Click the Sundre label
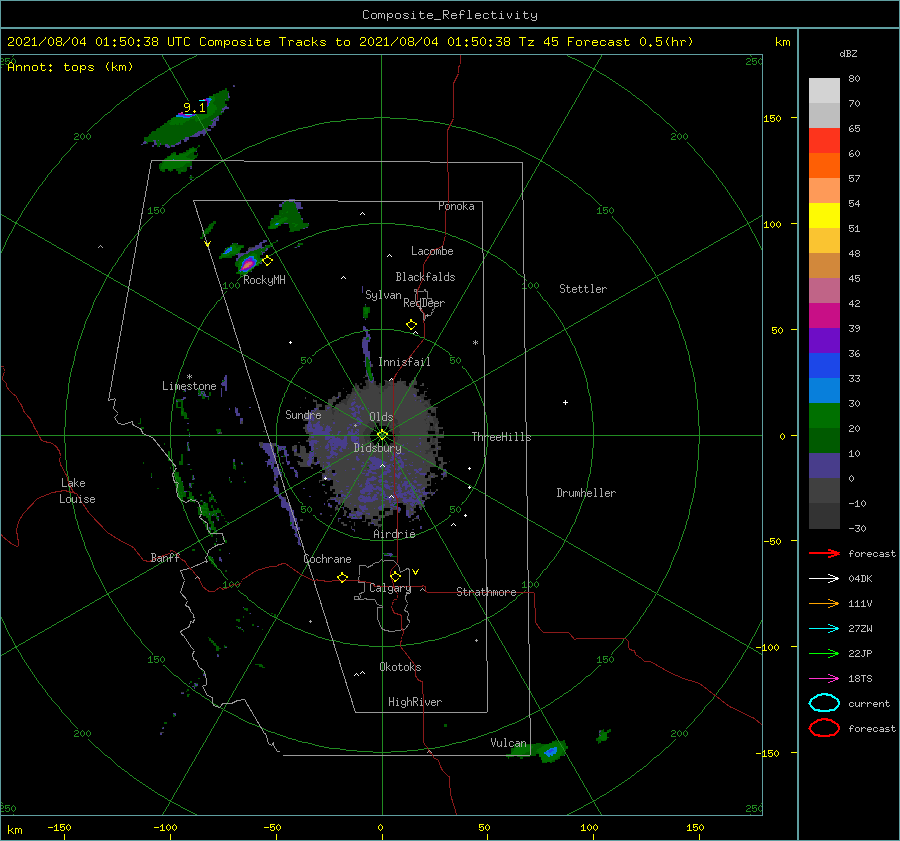900x841 pixels. 303,414
